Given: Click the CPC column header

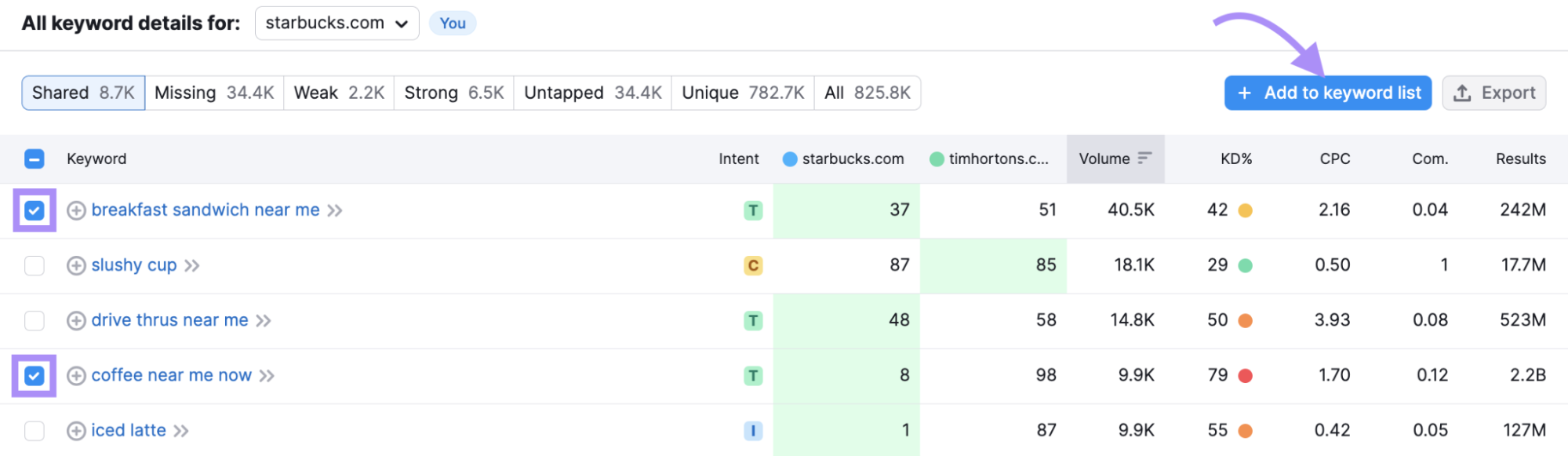Looking at the screenshot, I should click(1335, 159).
